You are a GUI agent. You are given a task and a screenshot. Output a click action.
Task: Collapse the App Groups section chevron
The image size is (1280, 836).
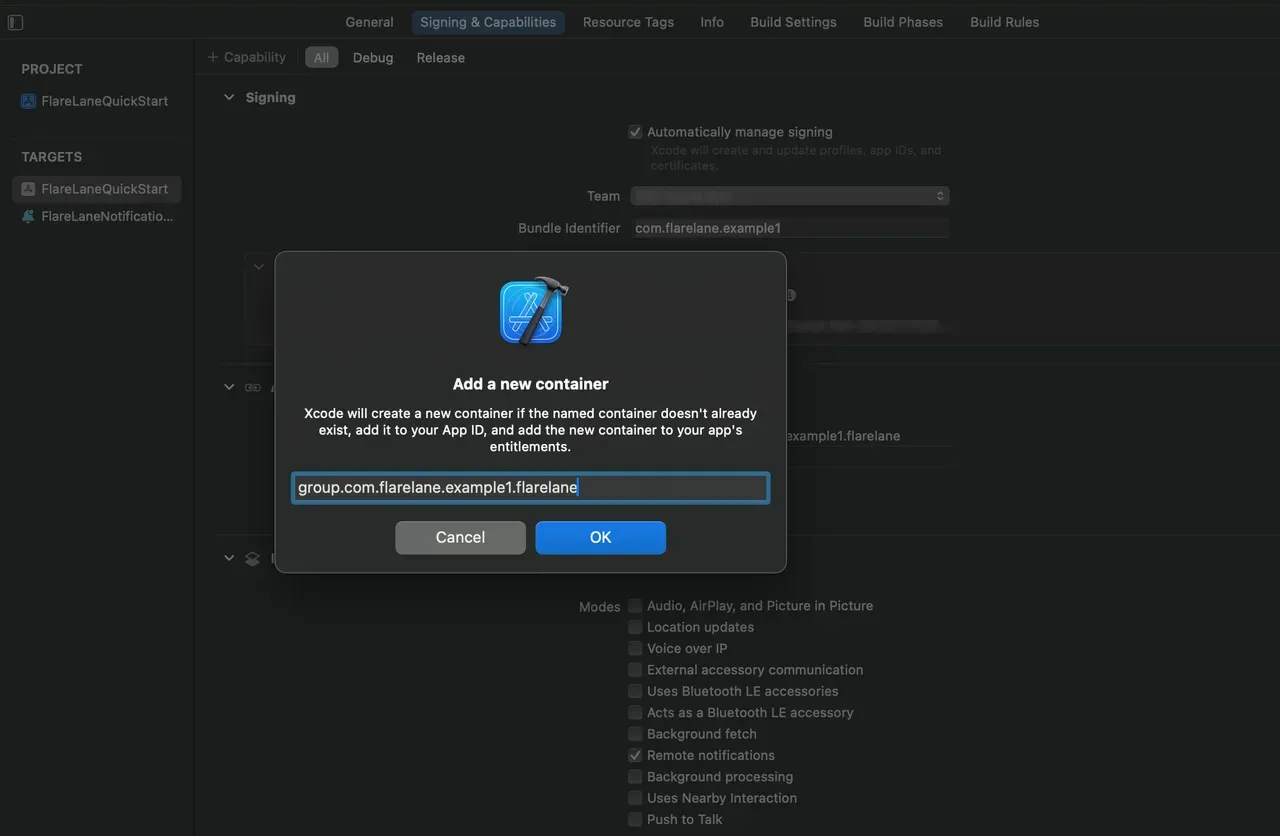pyautogui.click(x=229, y=387)
